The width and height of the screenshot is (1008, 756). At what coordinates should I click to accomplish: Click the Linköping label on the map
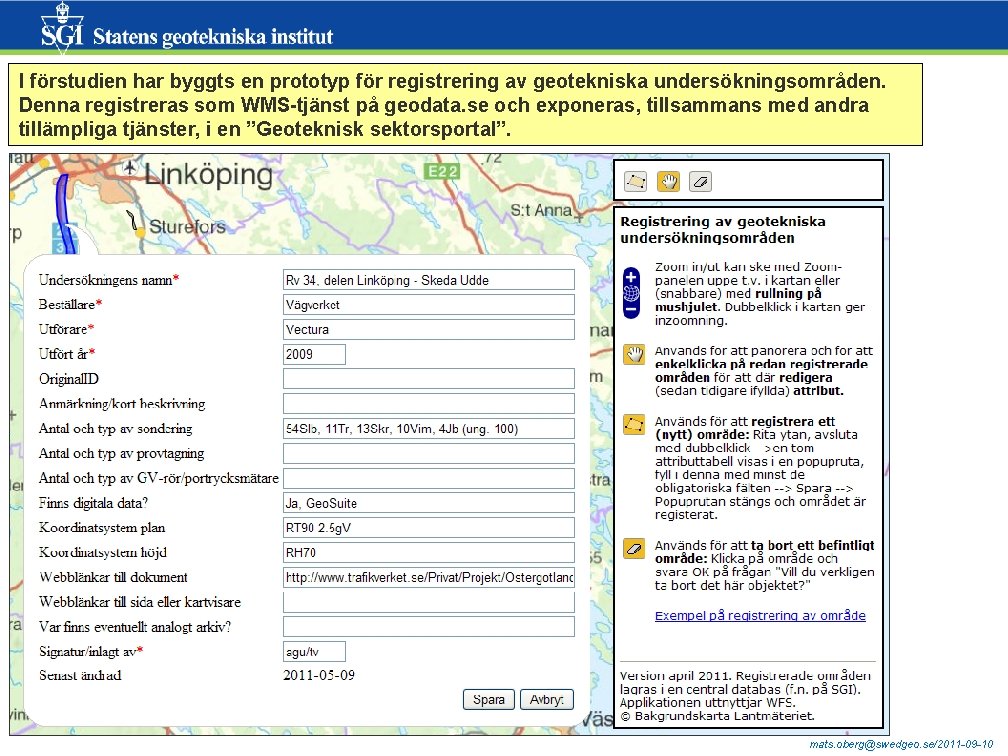click(x=208, y=174)
